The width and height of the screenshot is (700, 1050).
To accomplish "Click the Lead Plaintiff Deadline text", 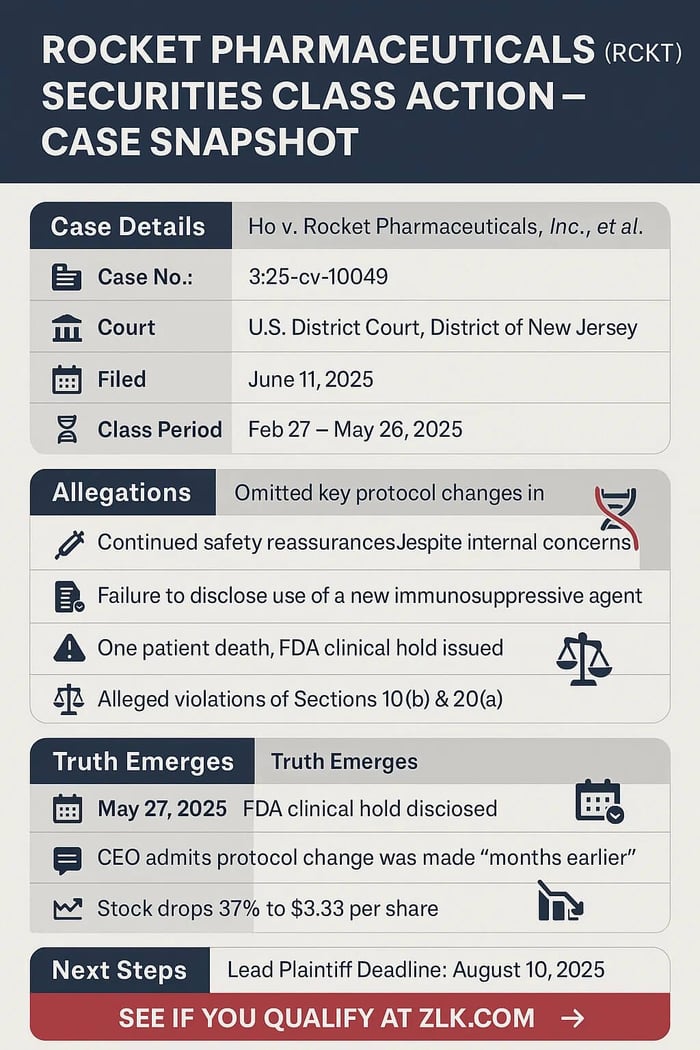I will click(x=415, y=969).
